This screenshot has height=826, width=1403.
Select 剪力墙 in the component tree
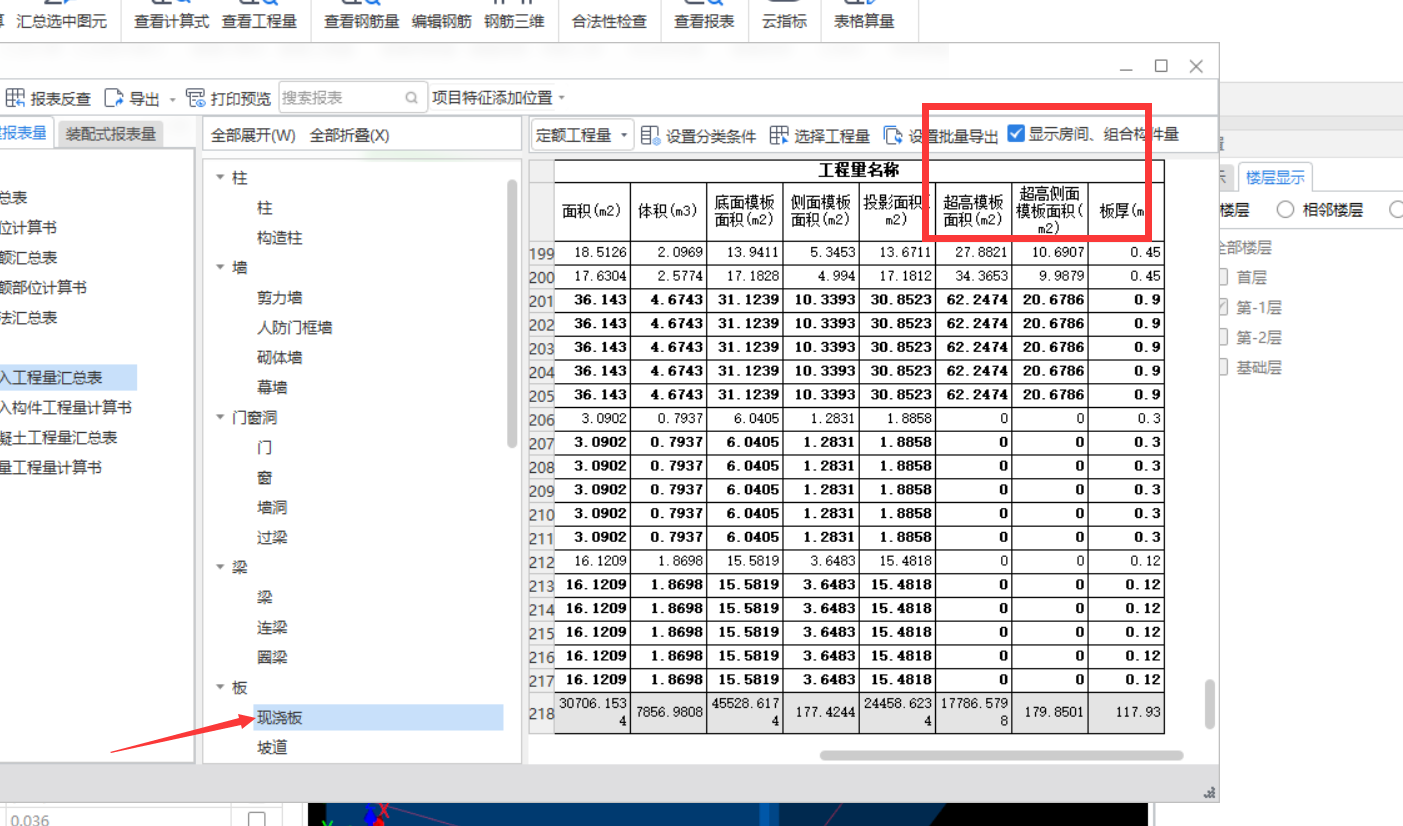(x=279, y=298)
